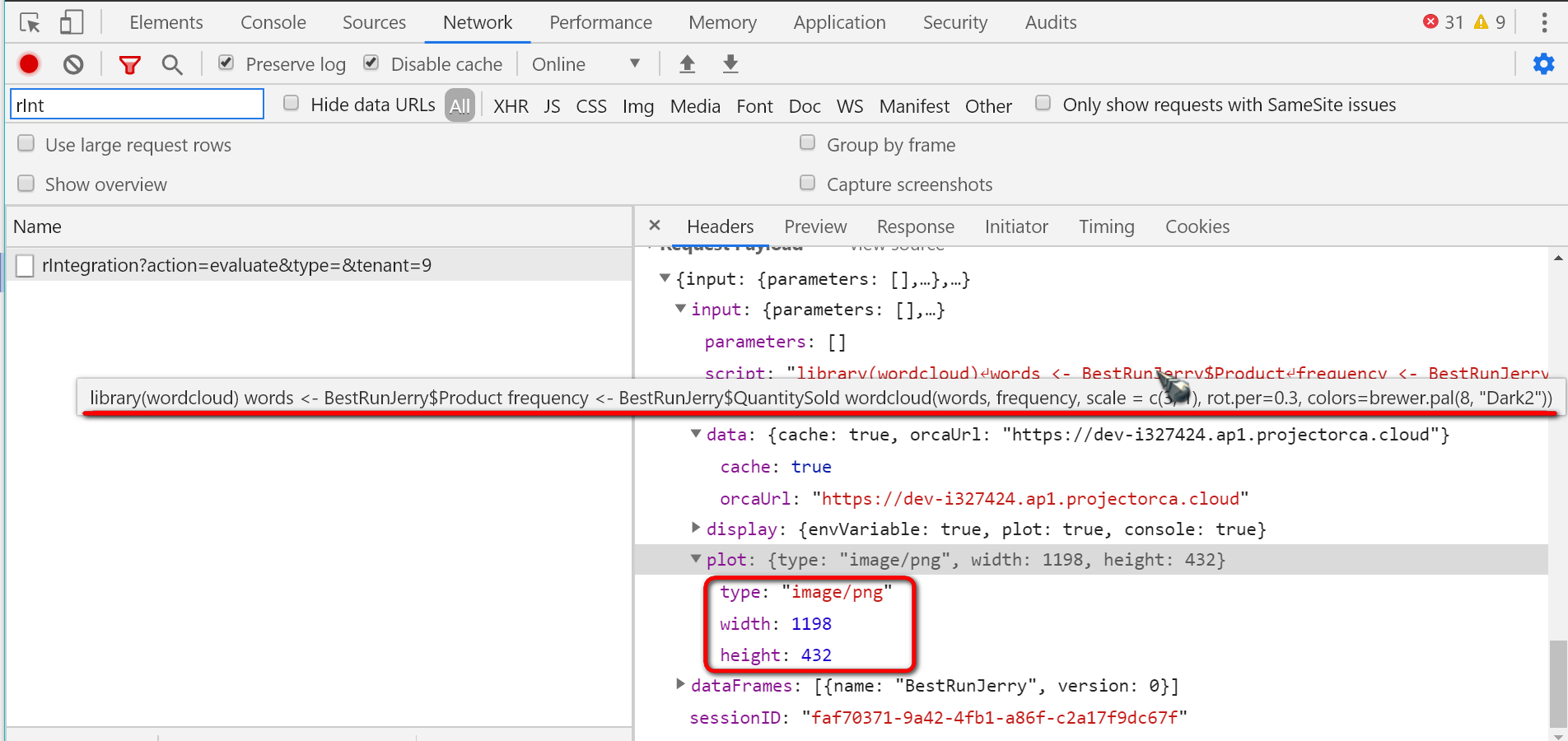Enable Capture screenshots checkbox
1568x741 pixels.
[x=807, y=183]
